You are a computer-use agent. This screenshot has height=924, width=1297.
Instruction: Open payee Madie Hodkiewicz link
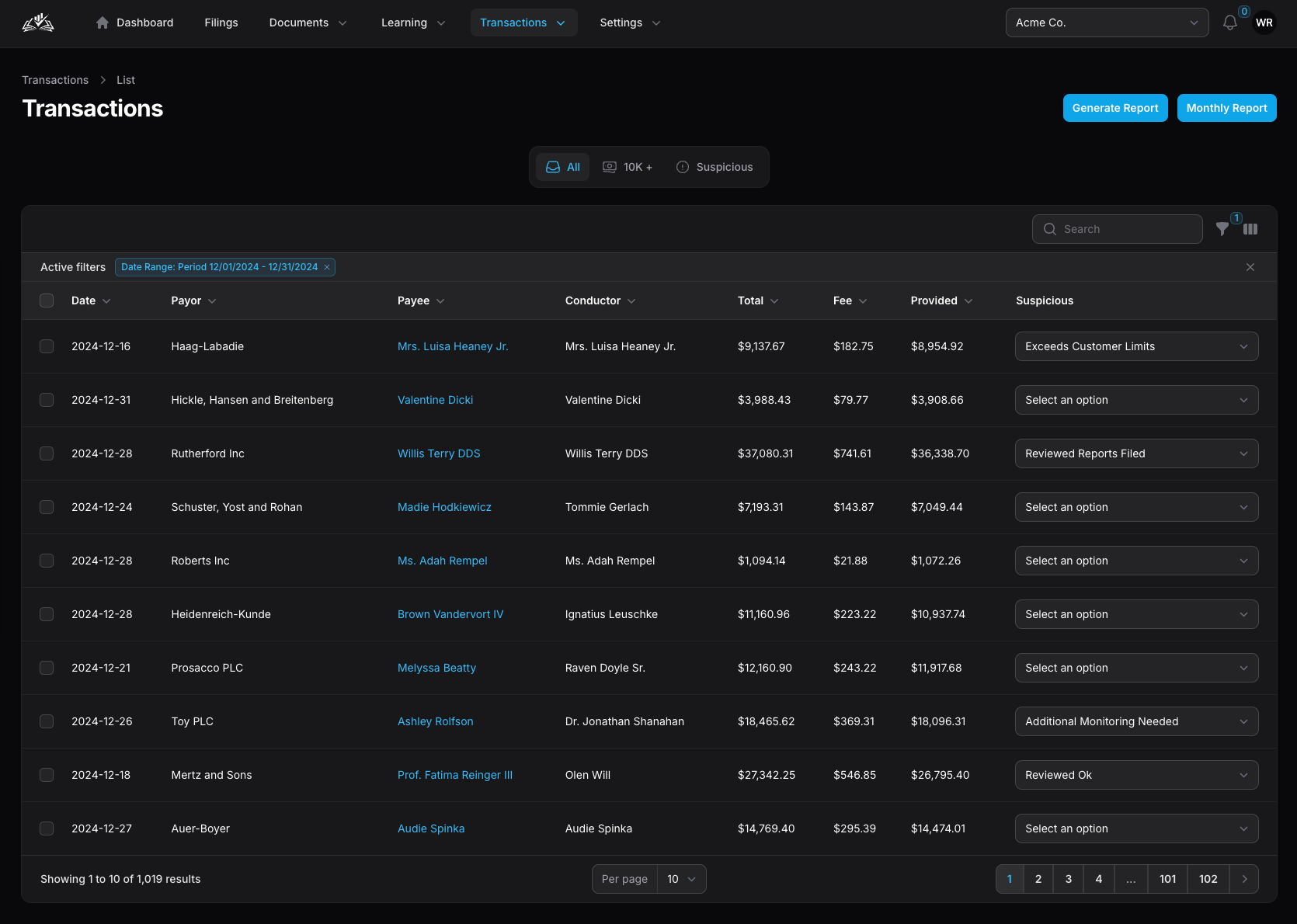pyautogui.click(x=444, y=507)
